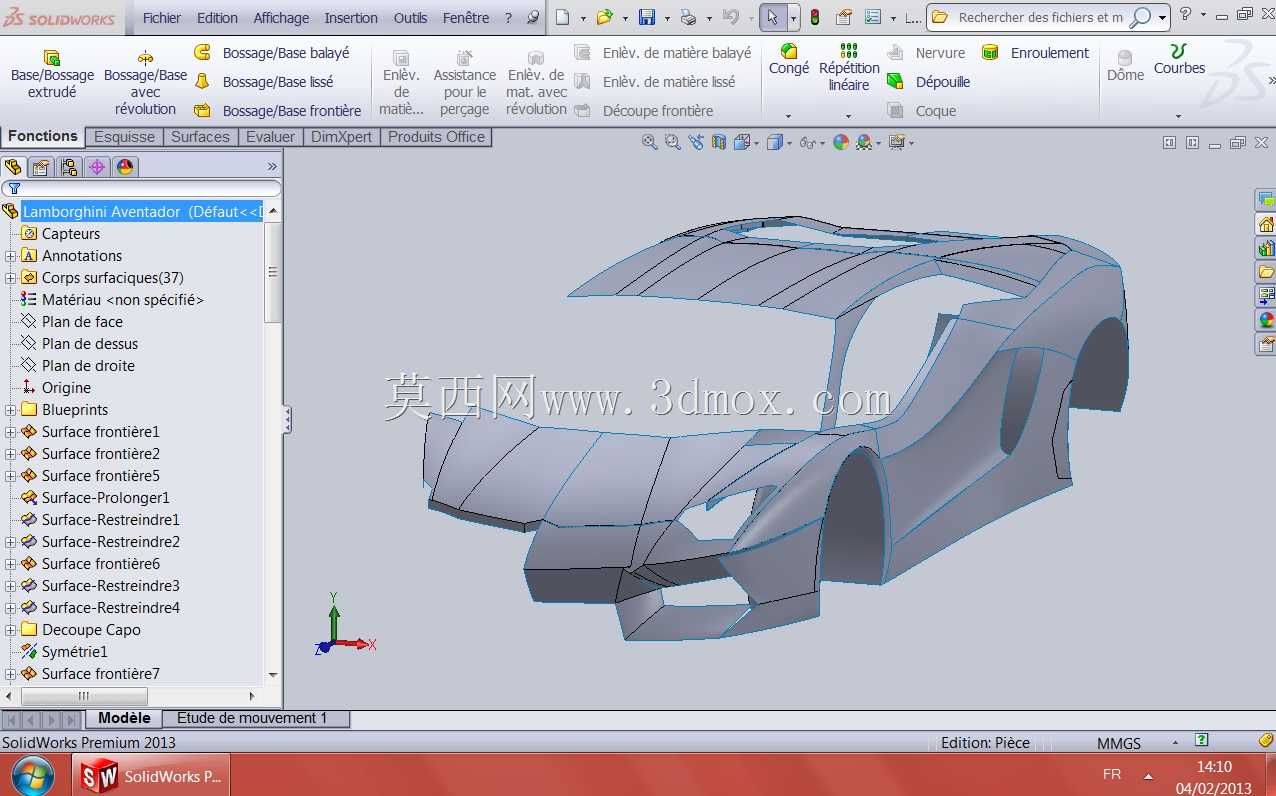Open the Insertion menu

point(351,18)
